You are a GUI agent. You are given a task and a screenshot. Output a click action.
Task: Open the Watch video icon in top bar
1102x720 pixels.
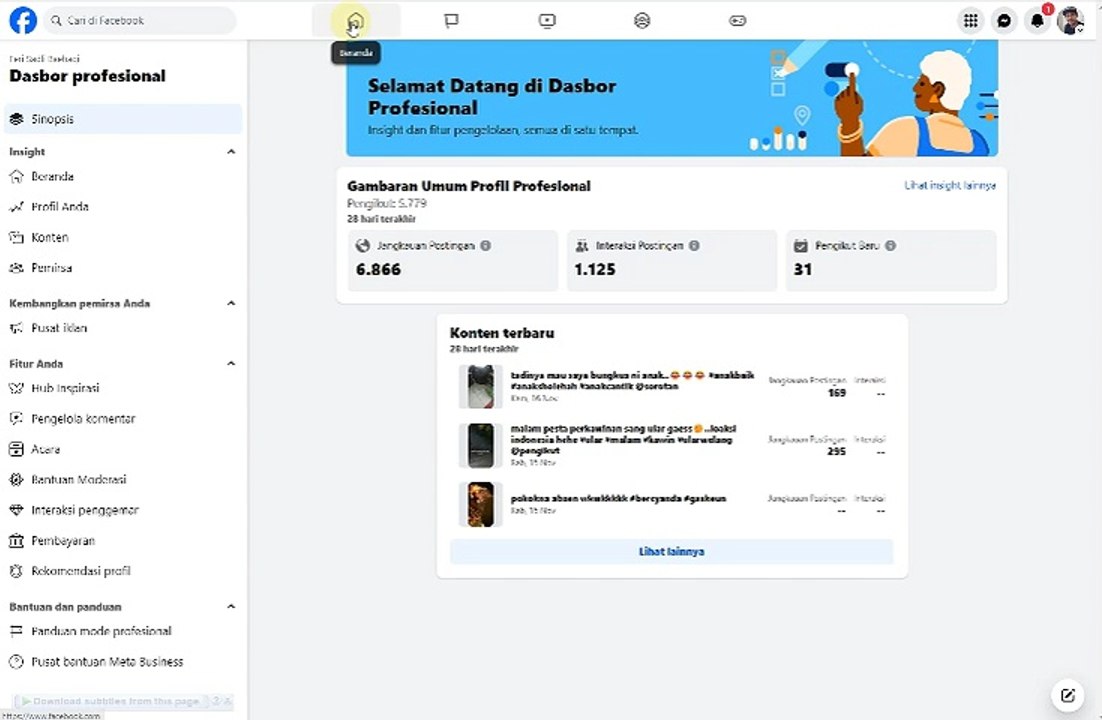tap(547, 20)
